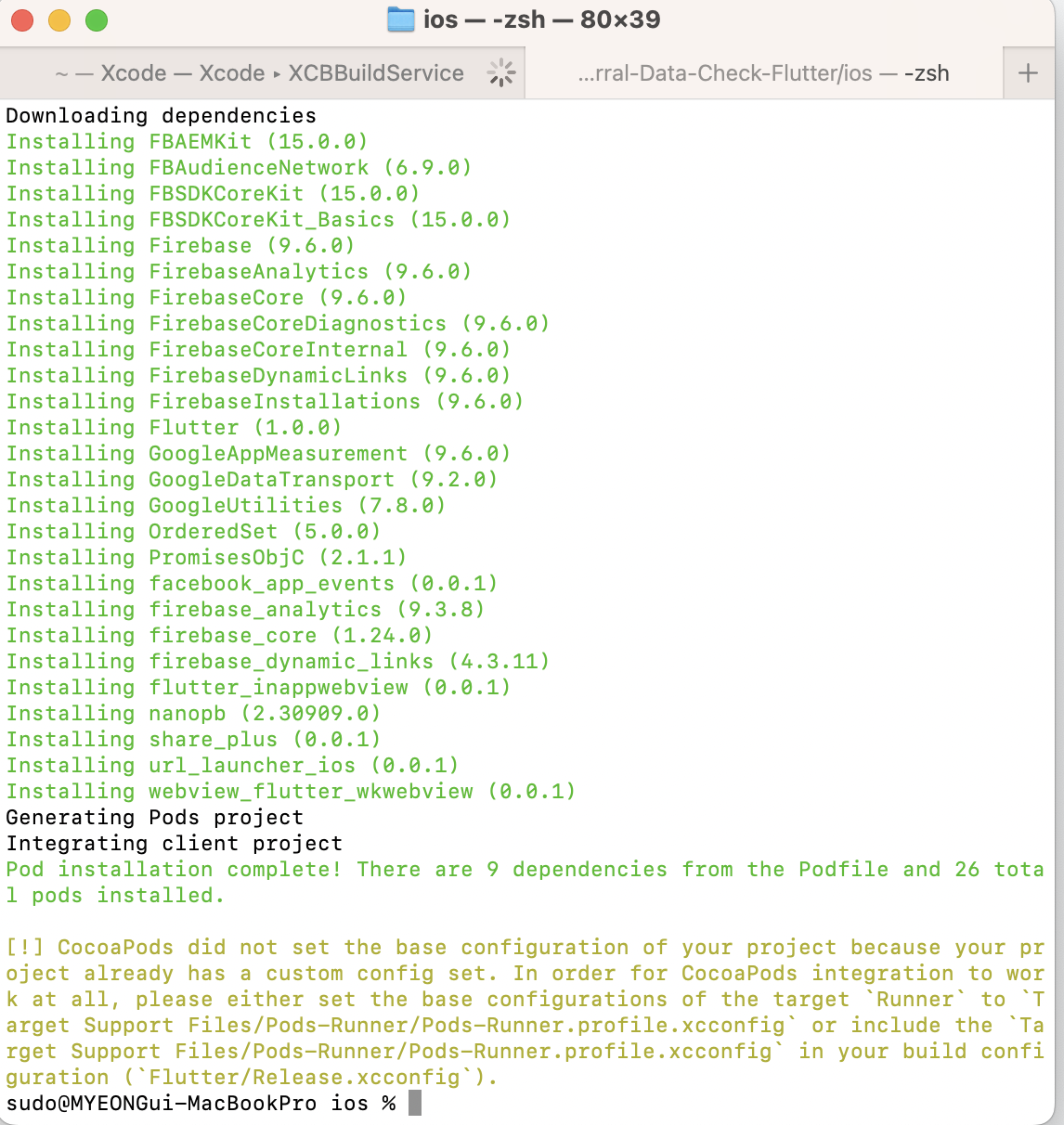Zoom the terminal window with green button
Screen dimensions: 1064x1125
click(x=97, y=19)
